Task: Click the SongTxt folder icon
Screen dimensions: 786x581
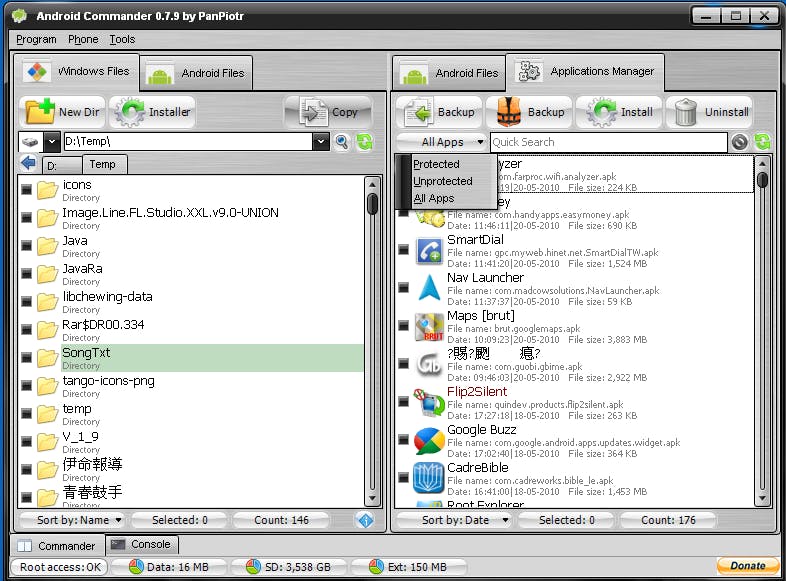Action: tap(48, 357)
